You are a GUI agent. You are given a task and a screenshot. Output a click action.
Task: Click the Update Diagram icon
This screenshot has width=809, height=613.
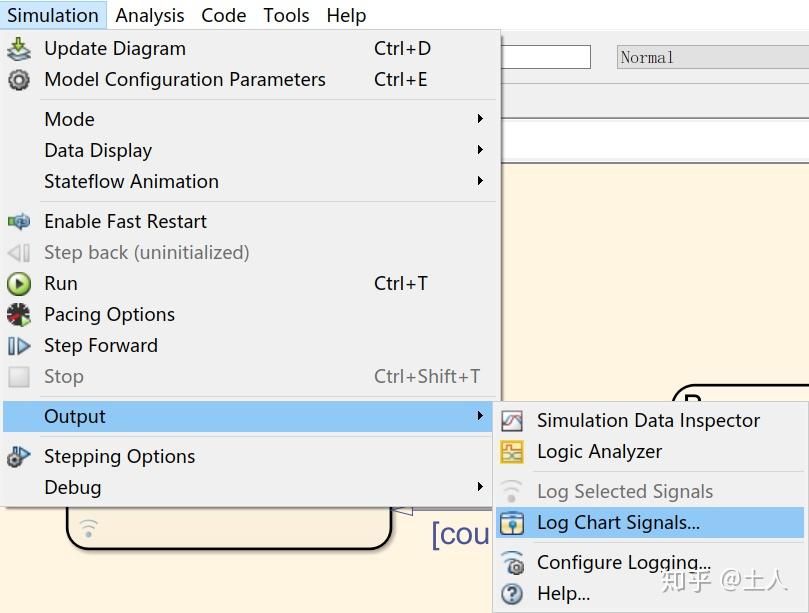tap(19, 49)
